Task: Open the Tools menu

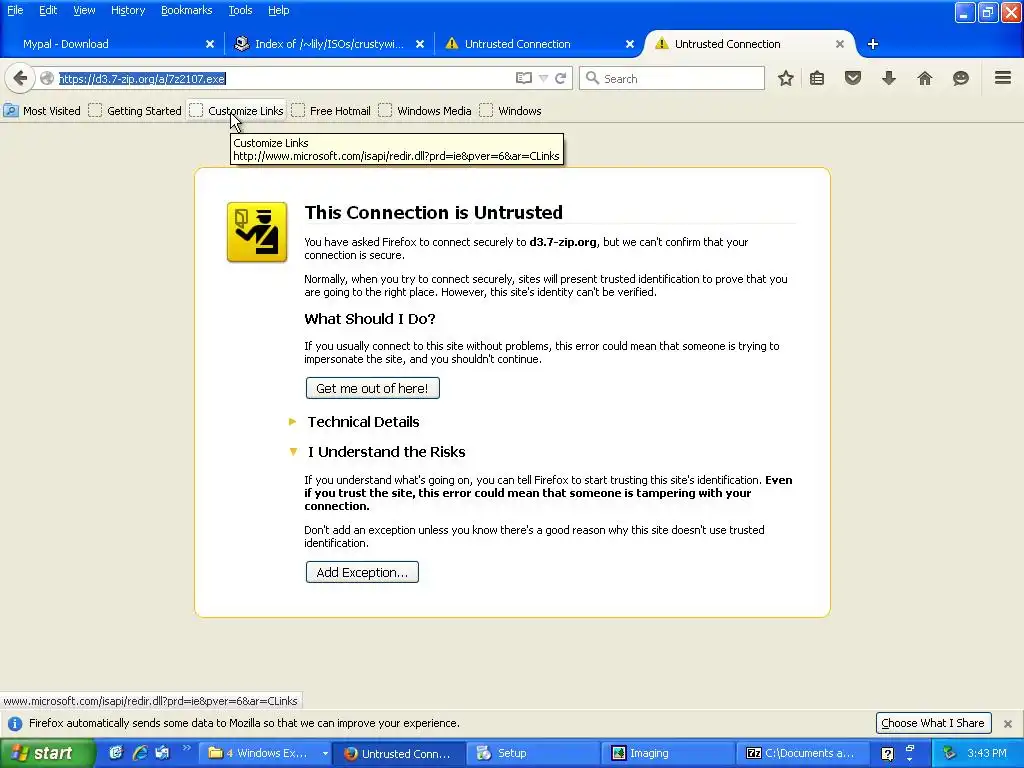Action: [240, 10]
